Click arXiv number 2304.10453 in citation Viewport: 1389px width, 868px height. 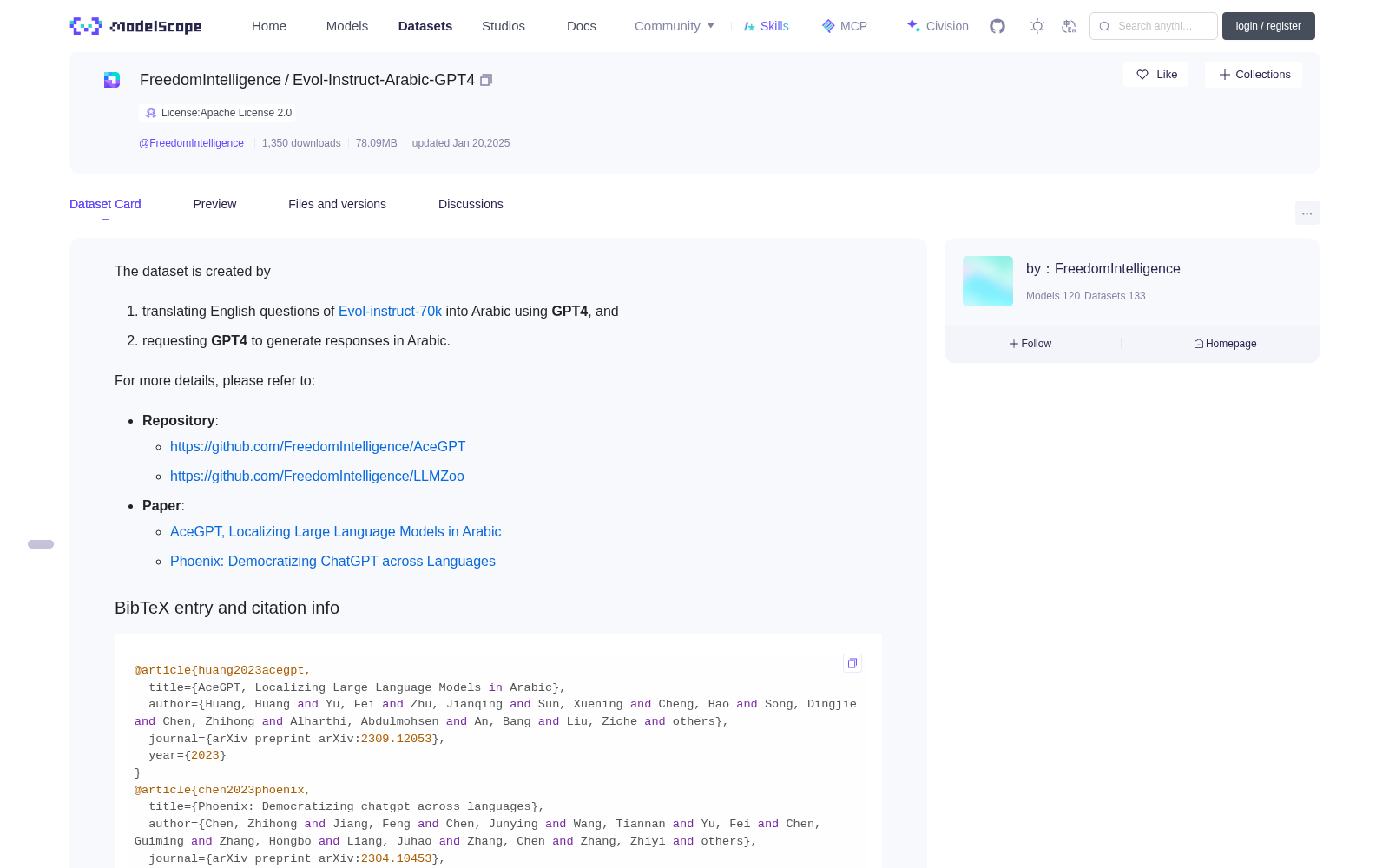coord(396,858)
